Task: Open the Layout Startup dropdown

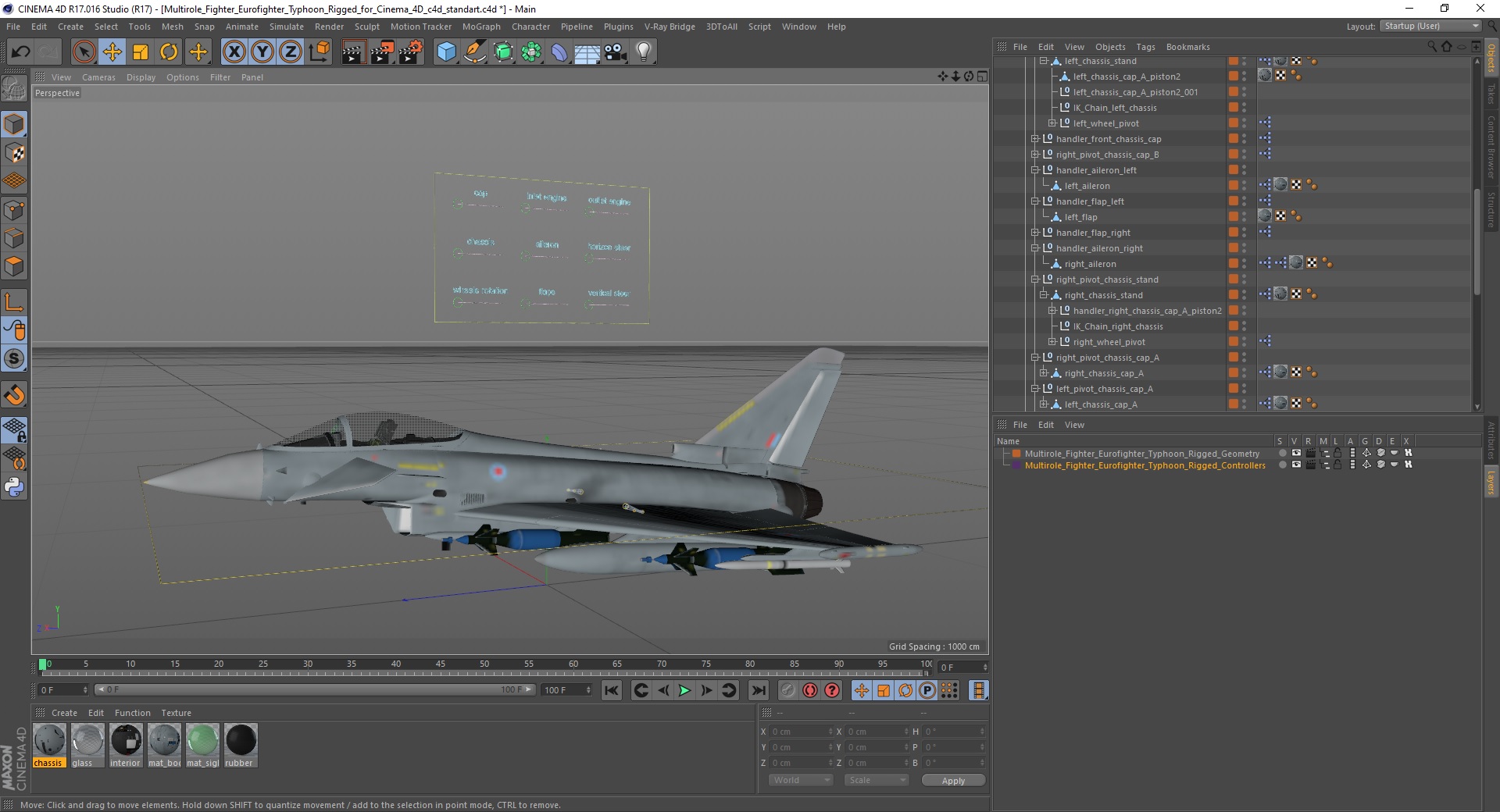Action: (1430, 26)
